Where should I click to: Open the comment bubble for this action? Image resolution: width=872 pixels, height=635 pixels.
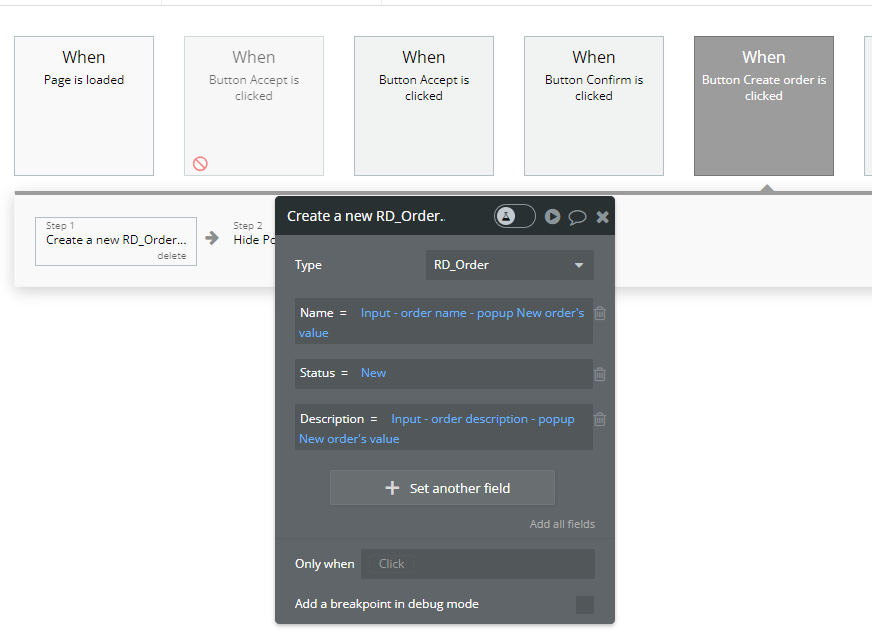(577, 216)
